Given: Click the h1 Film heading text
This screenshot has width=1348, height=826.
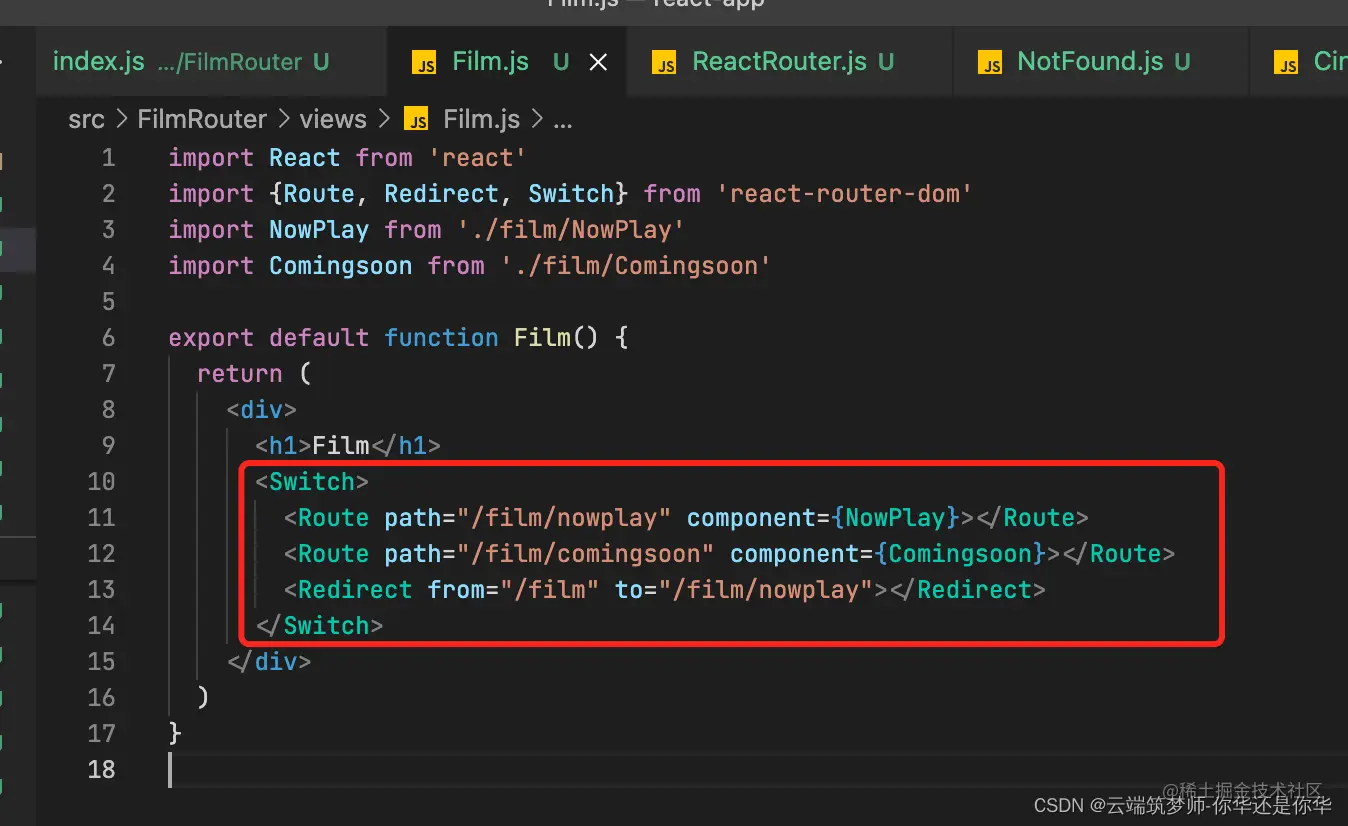Looking at the screenshot, I should (341, 446).
